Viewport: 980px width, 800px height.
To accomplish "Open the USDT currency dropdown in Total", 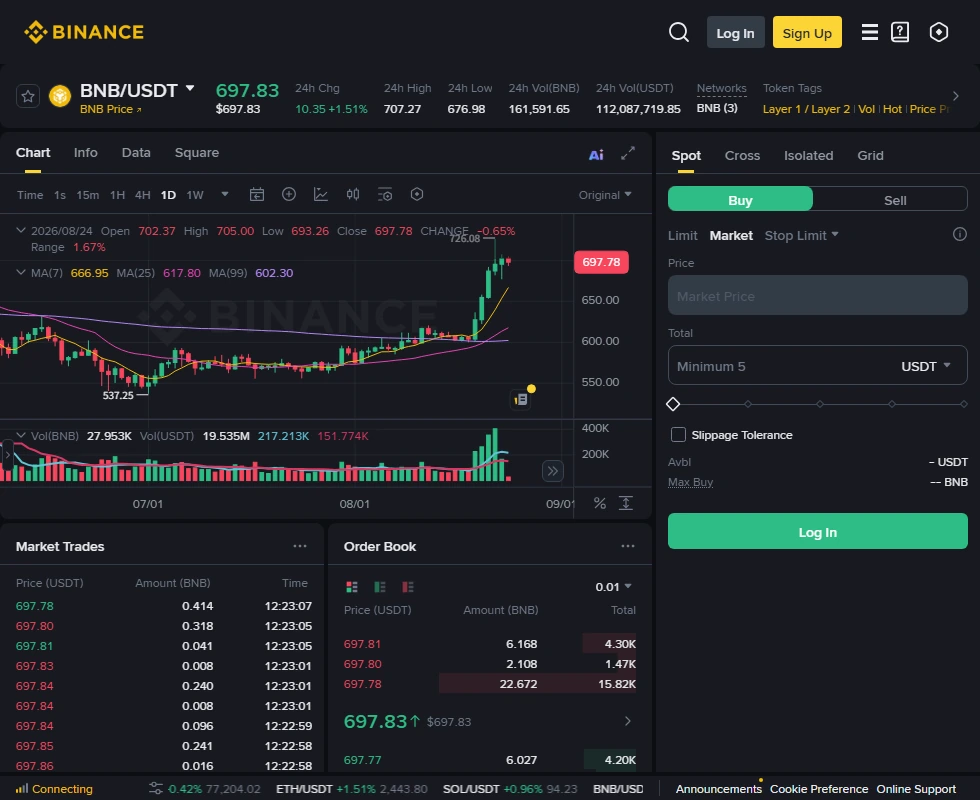I will tap(926, 366).
